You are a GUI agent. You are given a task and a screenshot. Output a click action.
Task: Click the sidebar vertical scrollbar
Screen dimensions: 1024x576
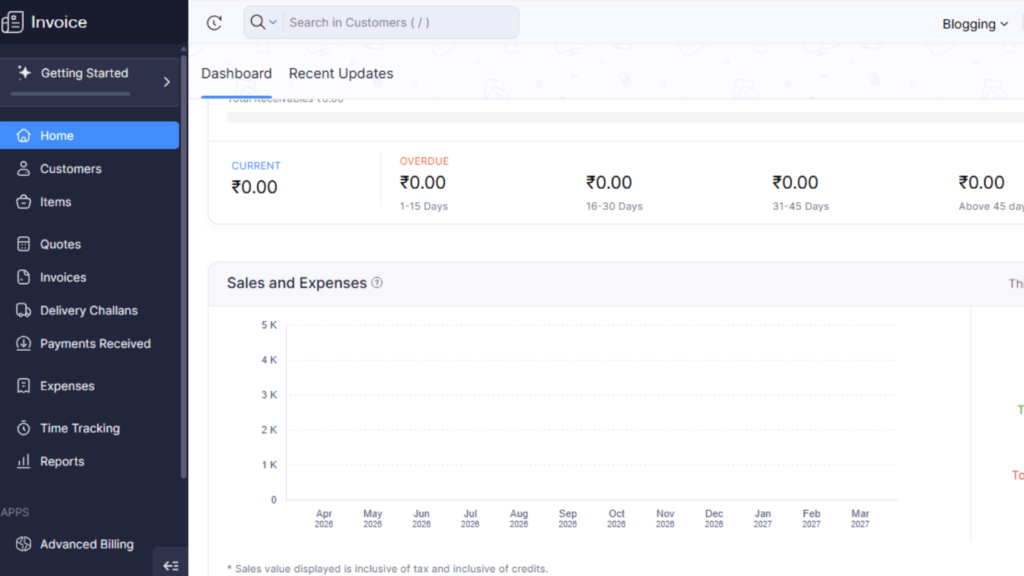pyautogui.click(x=184, y=266)
